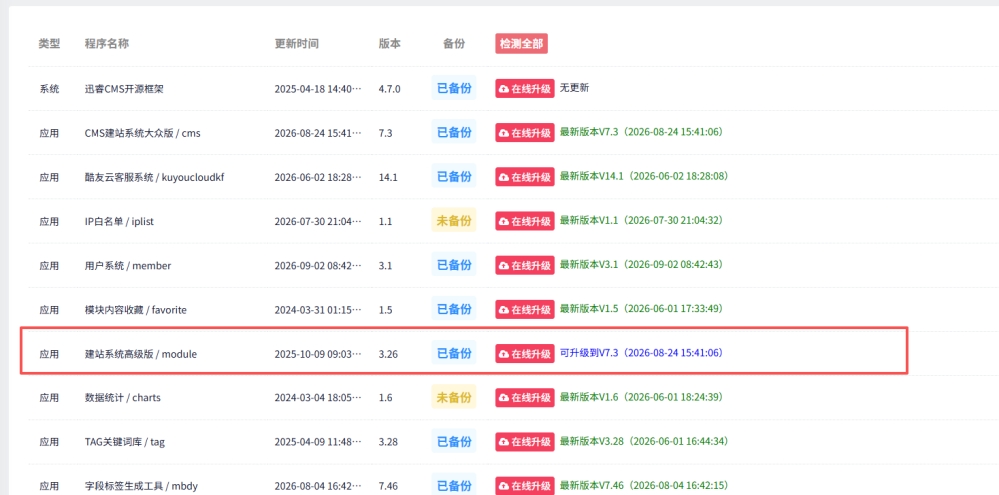Click 已备份 badge for 迅睿CMS开源框架

454,89
